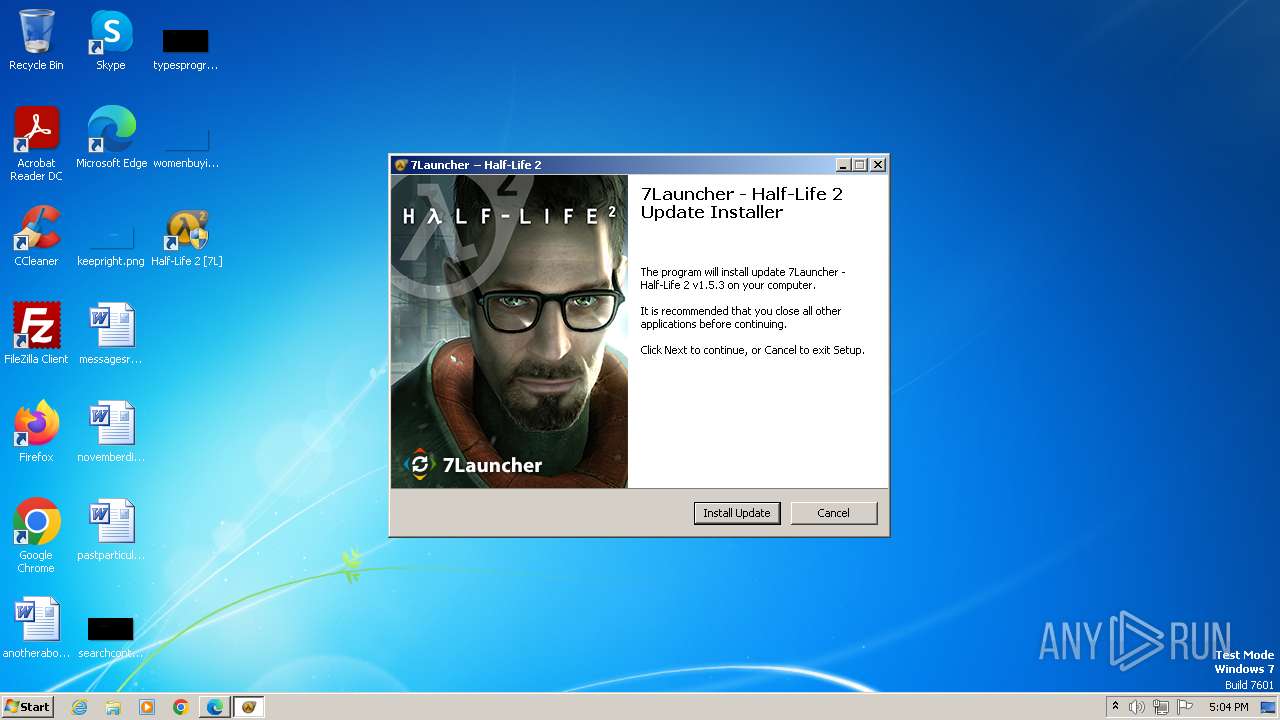This screenshot has width=1280, height=720.
Task: Open Windows Explorer from the taskbar
Action: [113, 707]
